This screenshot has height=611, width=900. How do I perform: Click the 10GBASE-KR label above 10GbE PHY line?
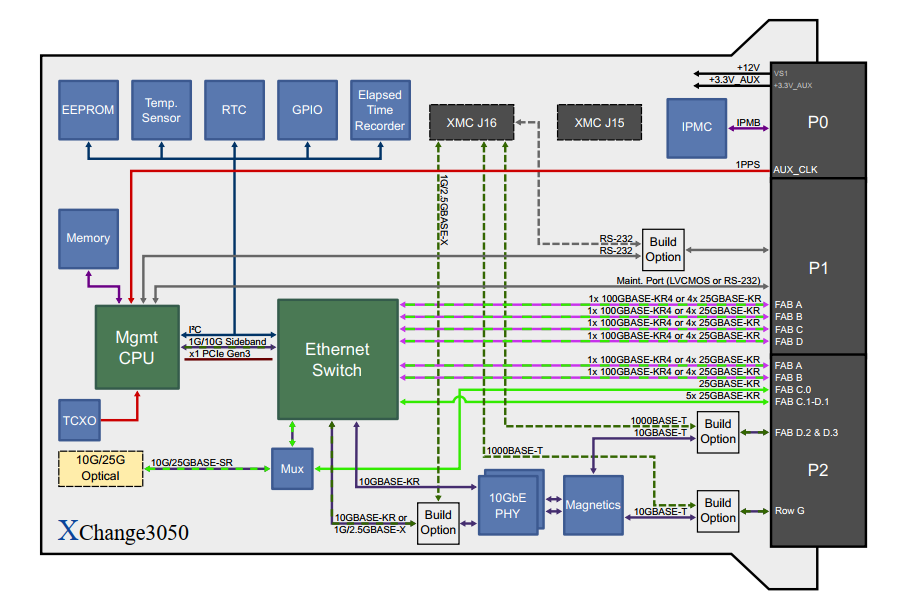point(389,482)
